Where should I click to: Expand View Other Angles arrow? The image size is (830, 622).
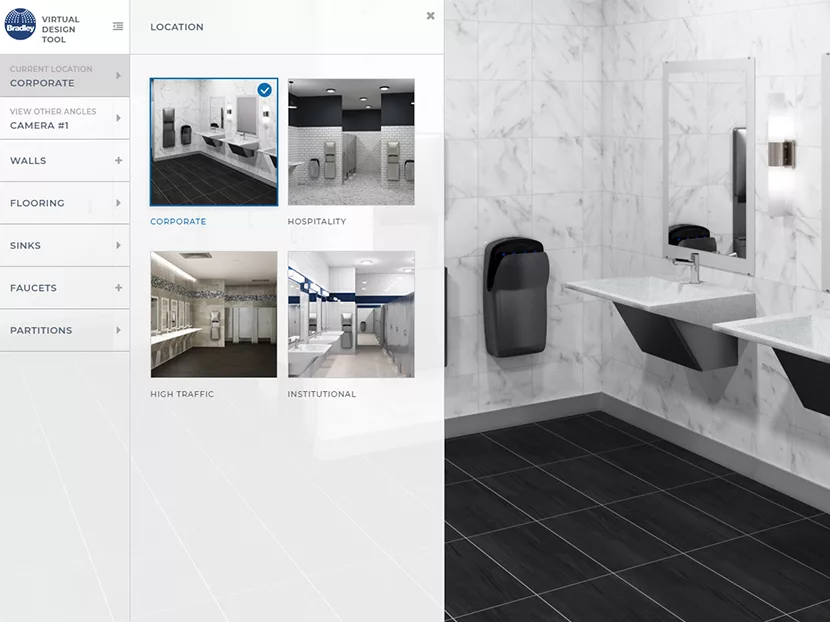[x=118, y=118]
